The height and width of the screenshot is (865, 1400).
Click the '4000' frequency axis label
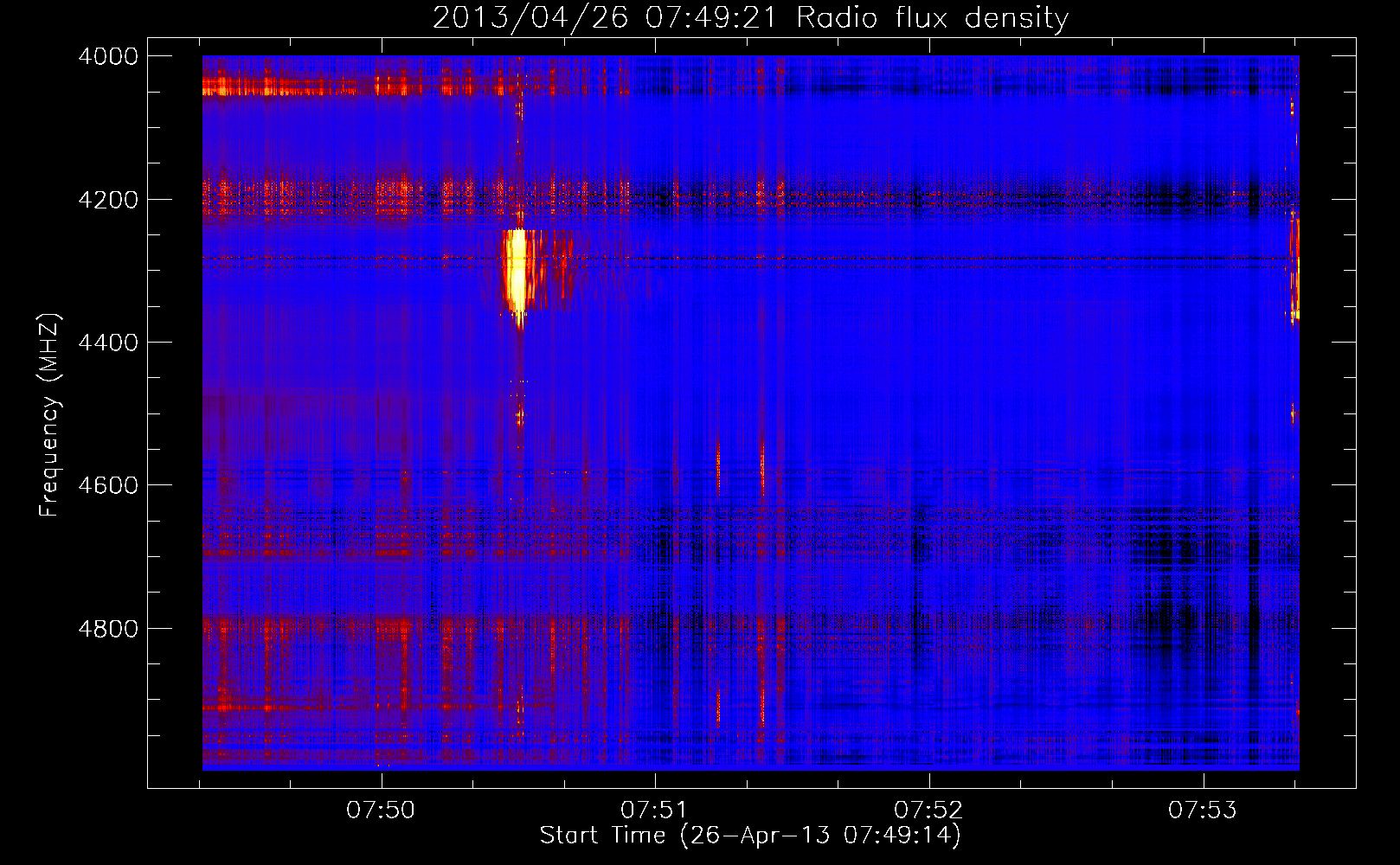[108, 56]
